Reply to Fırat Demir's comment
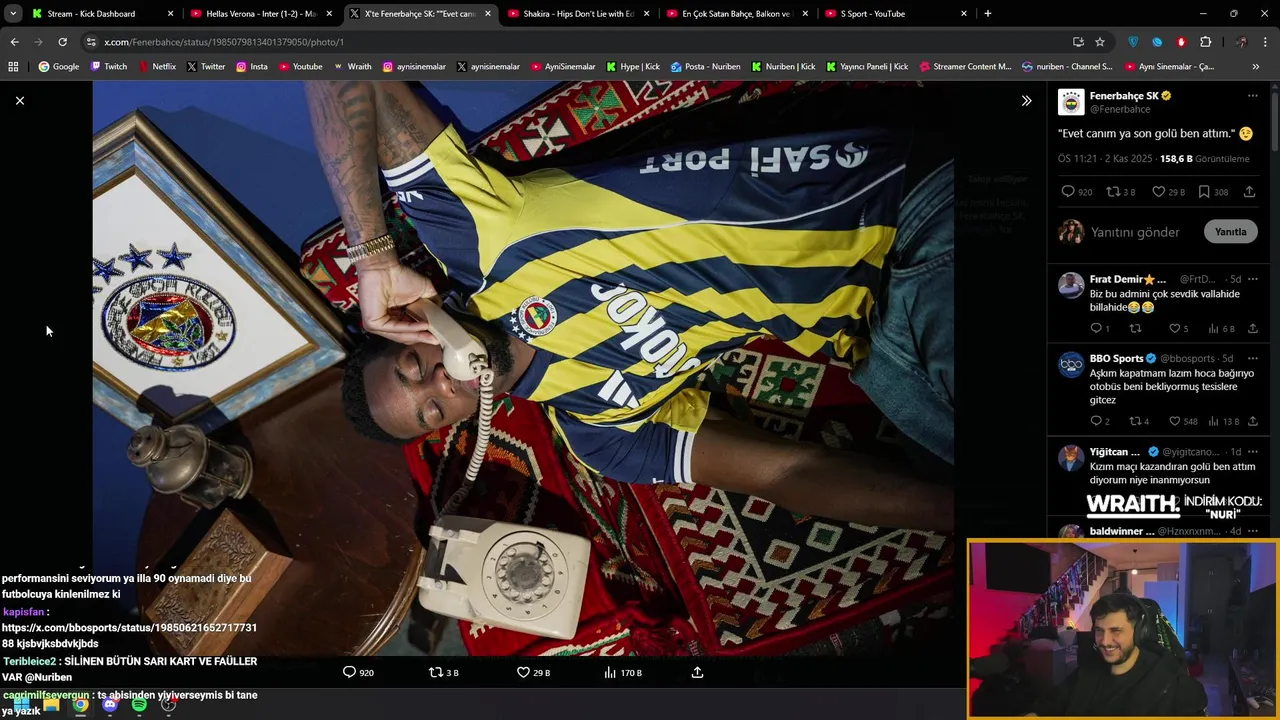1280x720 pixels. 1096,328
